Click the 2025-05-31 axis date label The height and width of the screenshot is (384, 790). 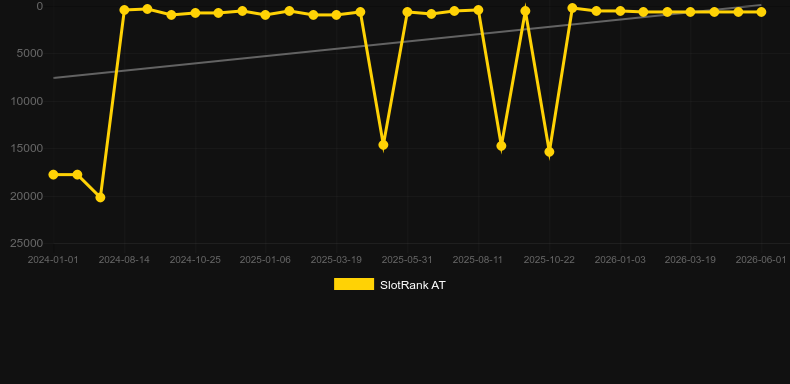tap(407, 260)
